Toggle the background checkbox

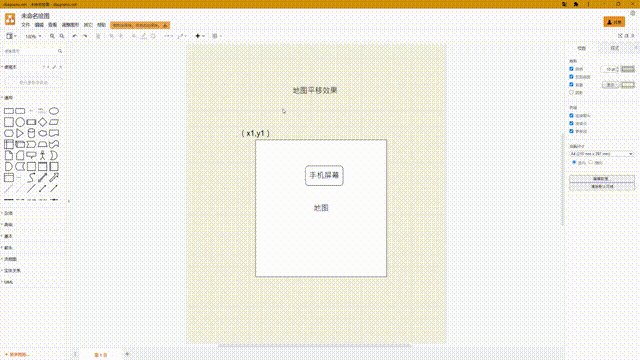(x=571, y=84)
